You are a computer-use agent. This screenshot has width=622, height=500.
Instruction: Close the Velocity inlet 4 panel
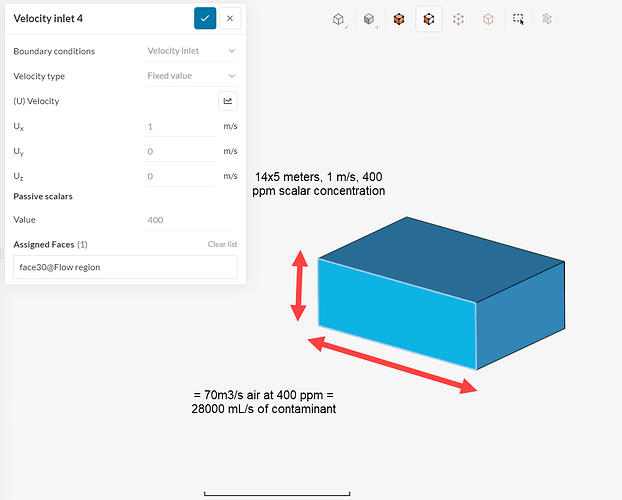[x=230, y=18]
